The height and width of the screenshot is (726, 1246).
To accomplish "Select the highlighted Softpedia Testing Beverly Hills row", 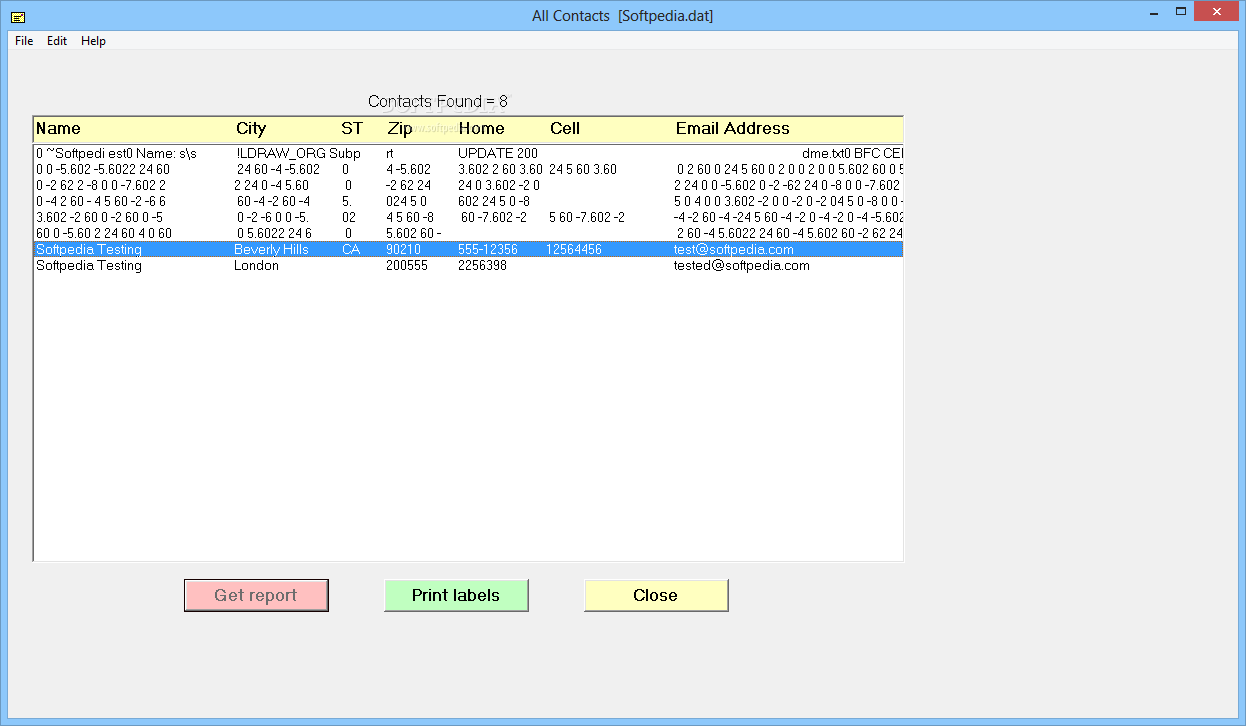I will 468,249.
